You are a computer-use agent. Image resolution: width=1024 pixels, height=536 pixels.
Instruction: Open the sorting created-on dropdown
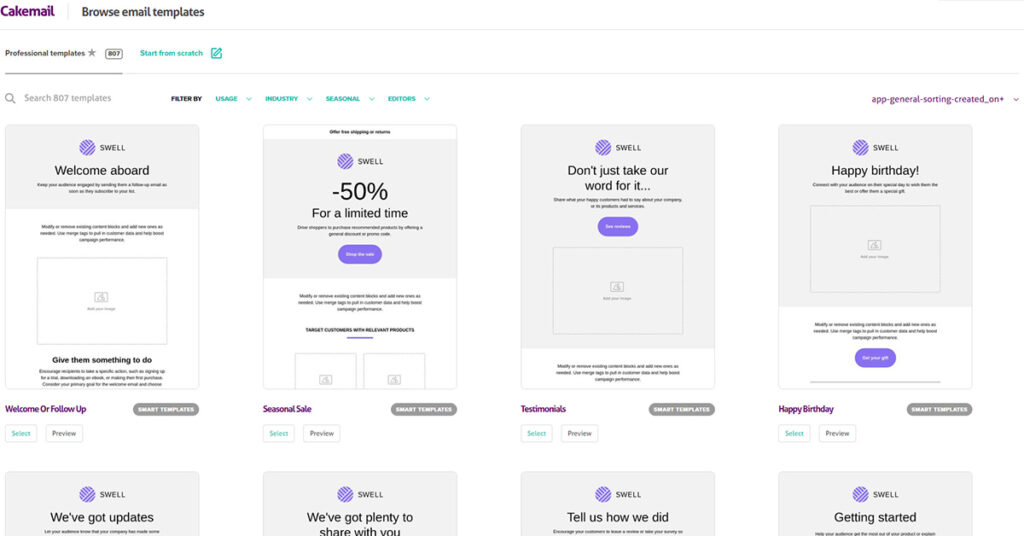pyautogui.click(x=944, y=99)
